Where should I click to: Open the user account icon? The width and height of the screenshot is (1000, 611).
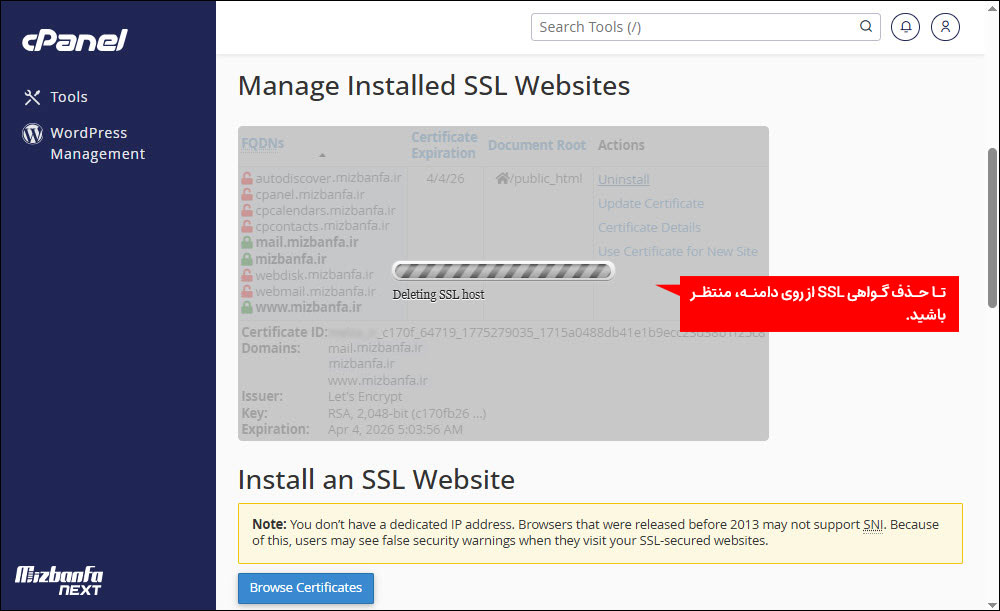(945, 27)
